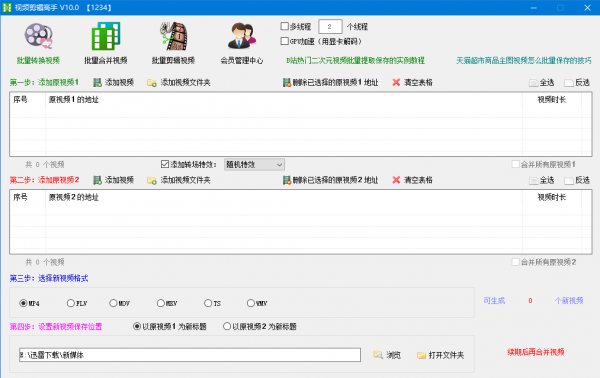Choose 以原视频1为新标题 radio option
Image resolution: width=600 pixels, height=378 pixels.
pyautogui.click(x=137, y=326)
